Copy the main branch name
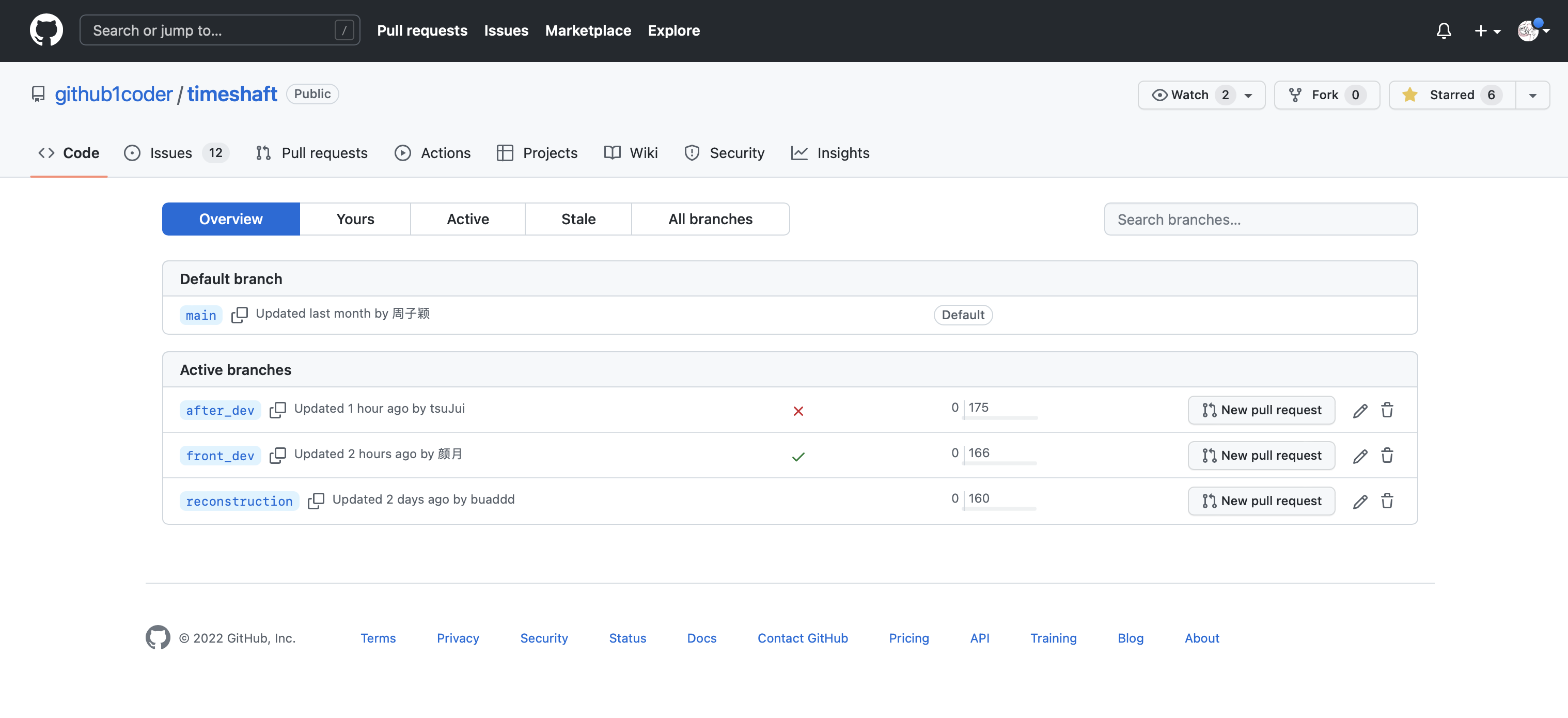Screen dimensions: 1568x718 pos(239,314)
